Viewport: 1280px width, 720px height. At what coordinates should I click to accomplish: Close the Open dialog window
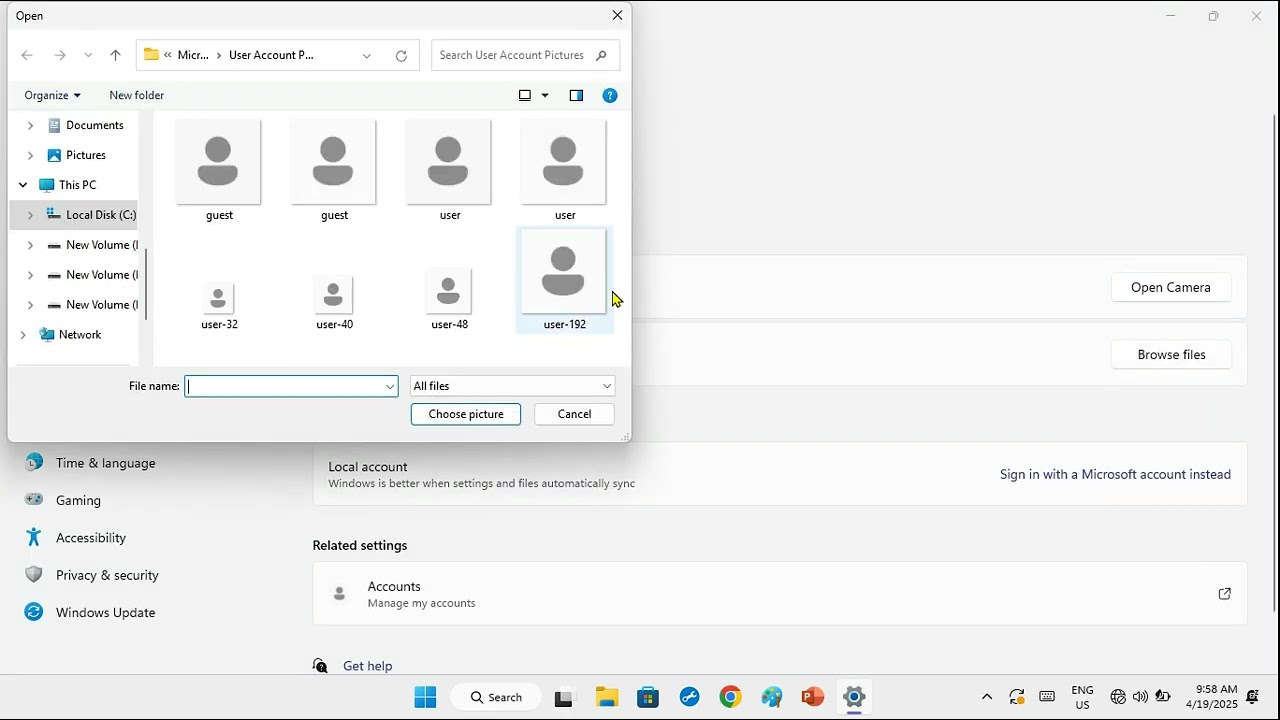pos(617,16)
